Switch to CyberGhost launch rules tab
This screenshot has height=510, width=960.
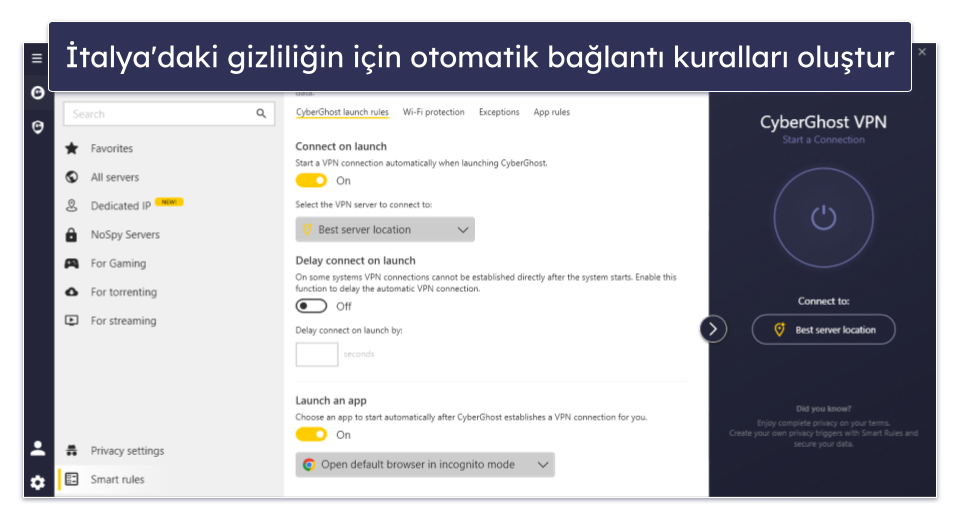click(342, 112)
